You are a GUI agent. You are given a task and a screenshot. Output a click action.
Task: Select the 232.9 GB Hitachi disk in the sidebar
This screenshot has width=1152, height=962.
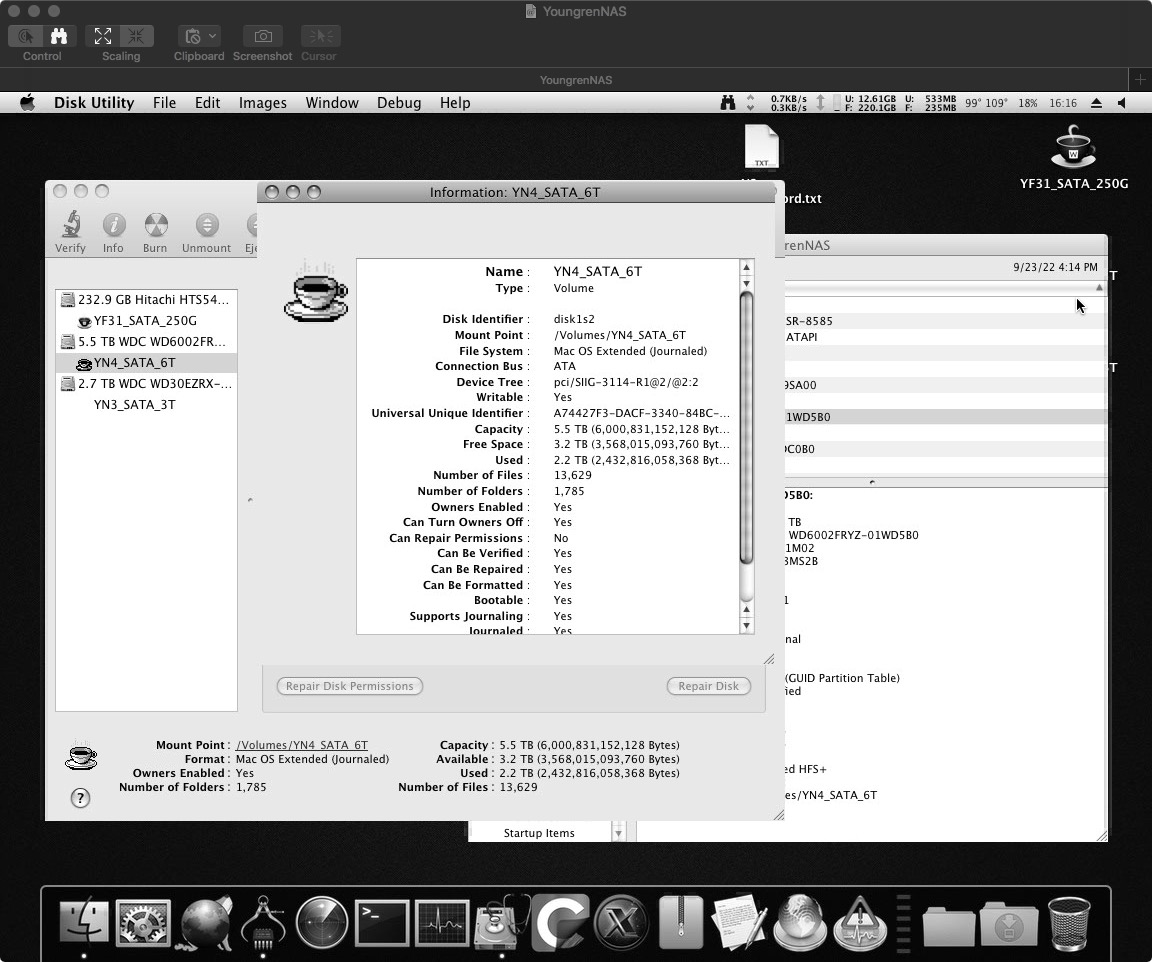pyautogui.click(x=146, y=299)
